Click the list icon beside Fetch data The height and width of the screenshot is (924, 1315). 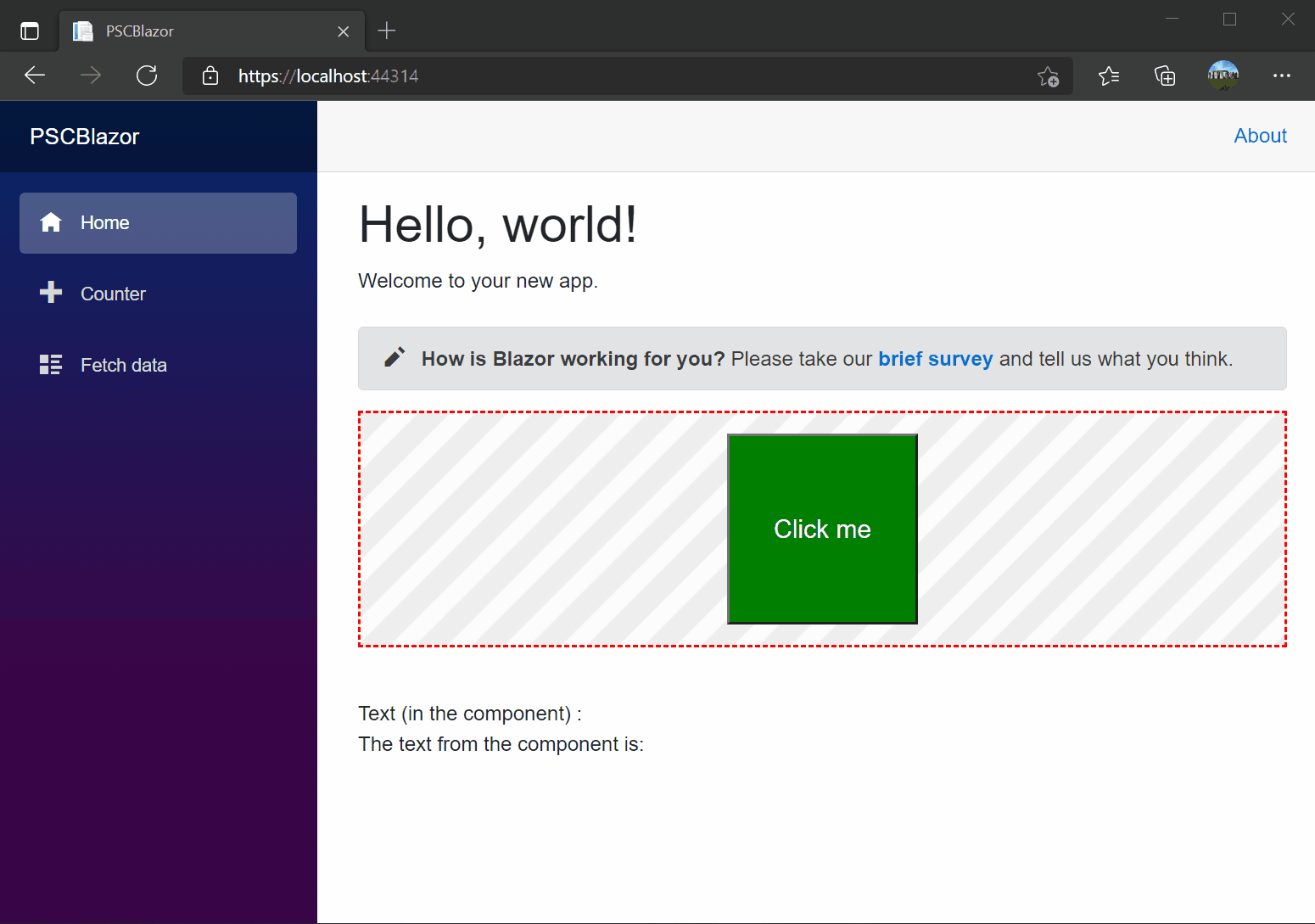51,364
